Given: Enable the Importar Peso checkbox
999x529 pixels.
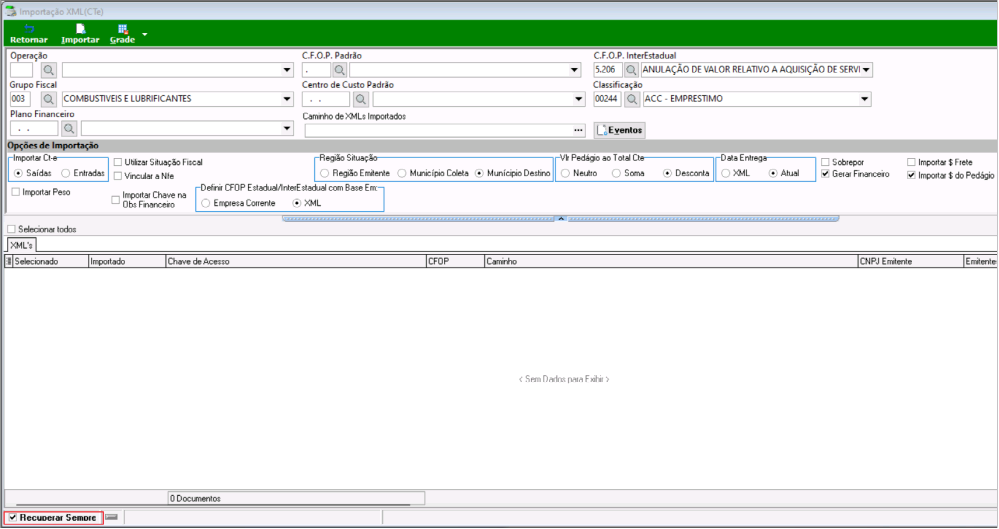Looking at the screenshot, I should 16,192.
